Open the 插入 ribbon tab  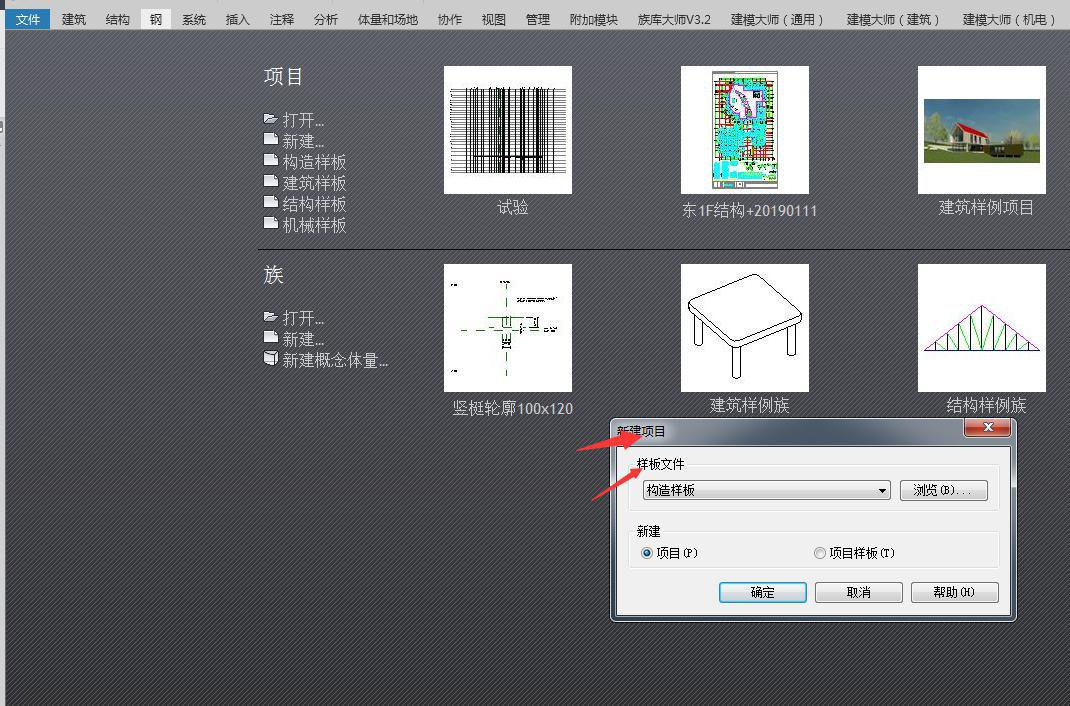(x=237, y=19)
